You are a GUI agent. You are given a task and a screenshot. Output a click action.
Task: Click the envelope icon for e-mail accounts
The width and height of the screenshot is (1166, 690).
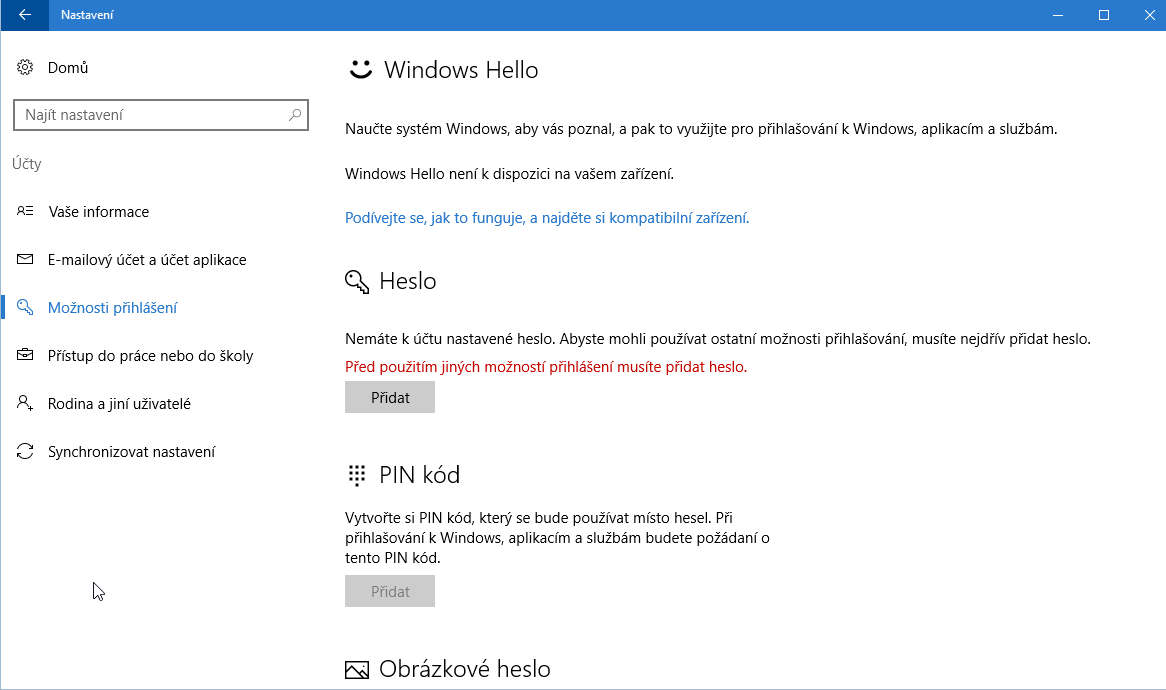click(x=25, y=259)
